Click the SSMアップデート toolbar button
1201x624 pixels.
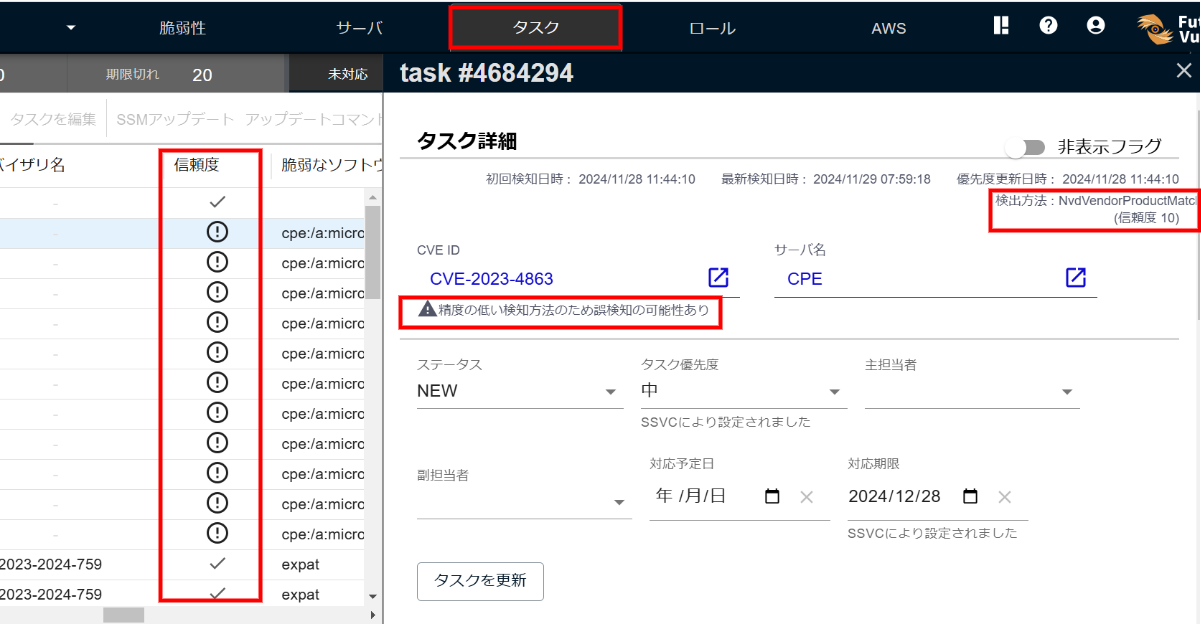[x=175, y=119]
